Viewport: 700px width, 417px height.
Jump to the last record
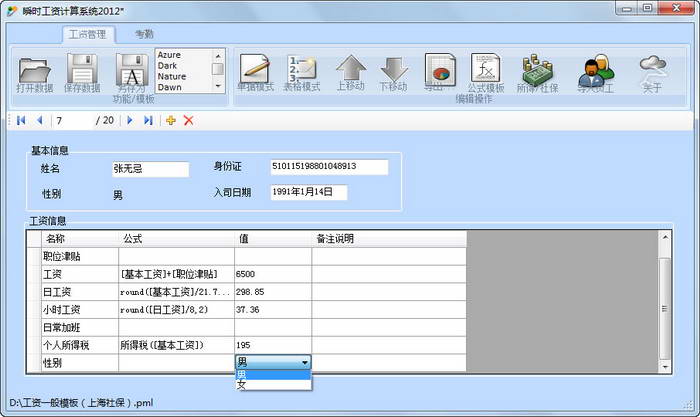tap(148, 120)
